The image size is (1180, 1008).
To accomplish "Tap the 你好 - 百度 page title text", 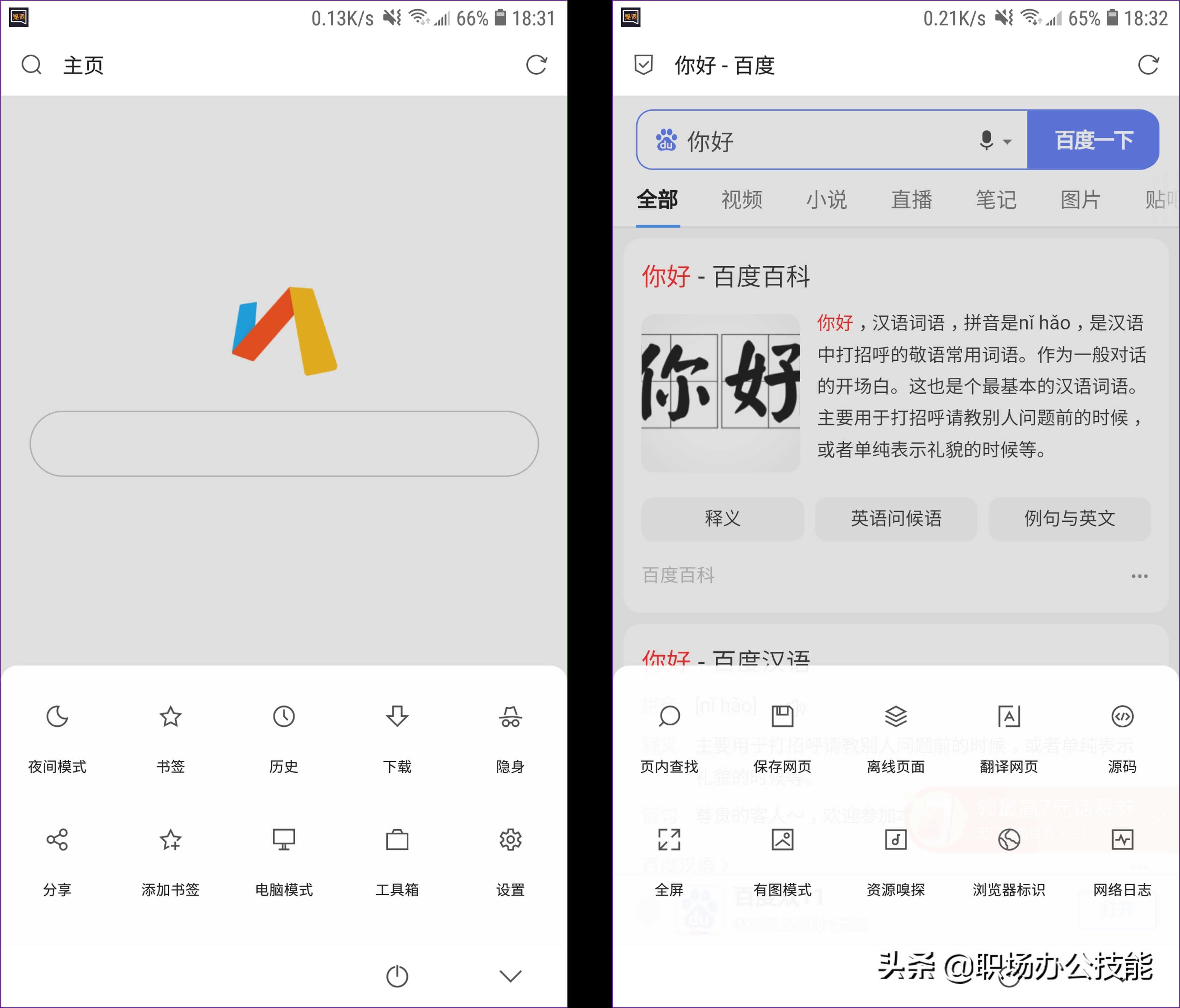I will (x=724, y=65).
